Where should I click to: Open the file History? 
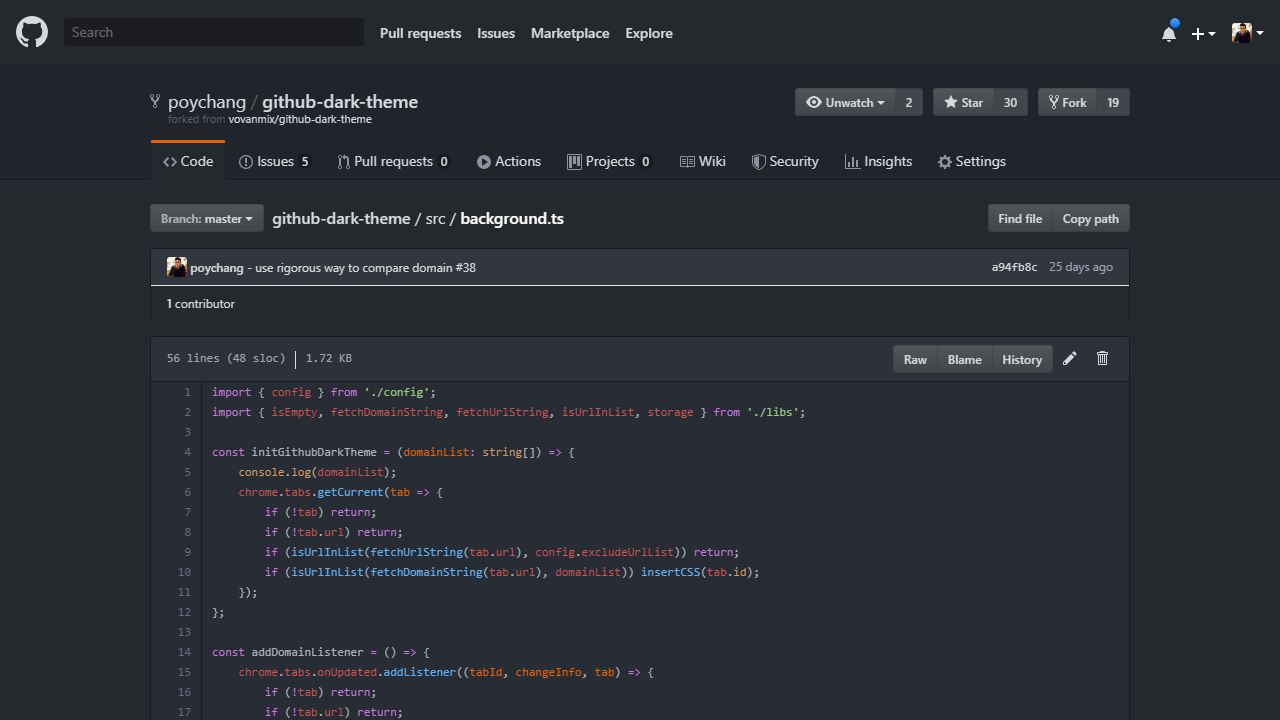pos(1022,360)
